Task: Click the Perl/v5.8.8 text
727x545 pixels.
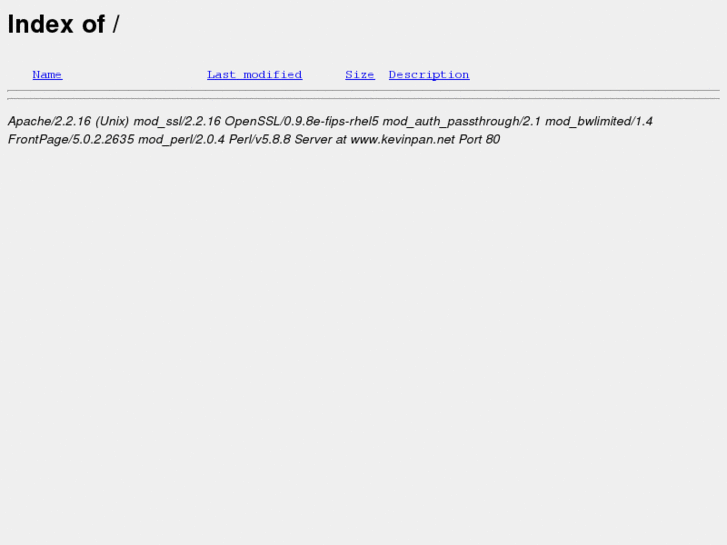Action: click(260, 140)
